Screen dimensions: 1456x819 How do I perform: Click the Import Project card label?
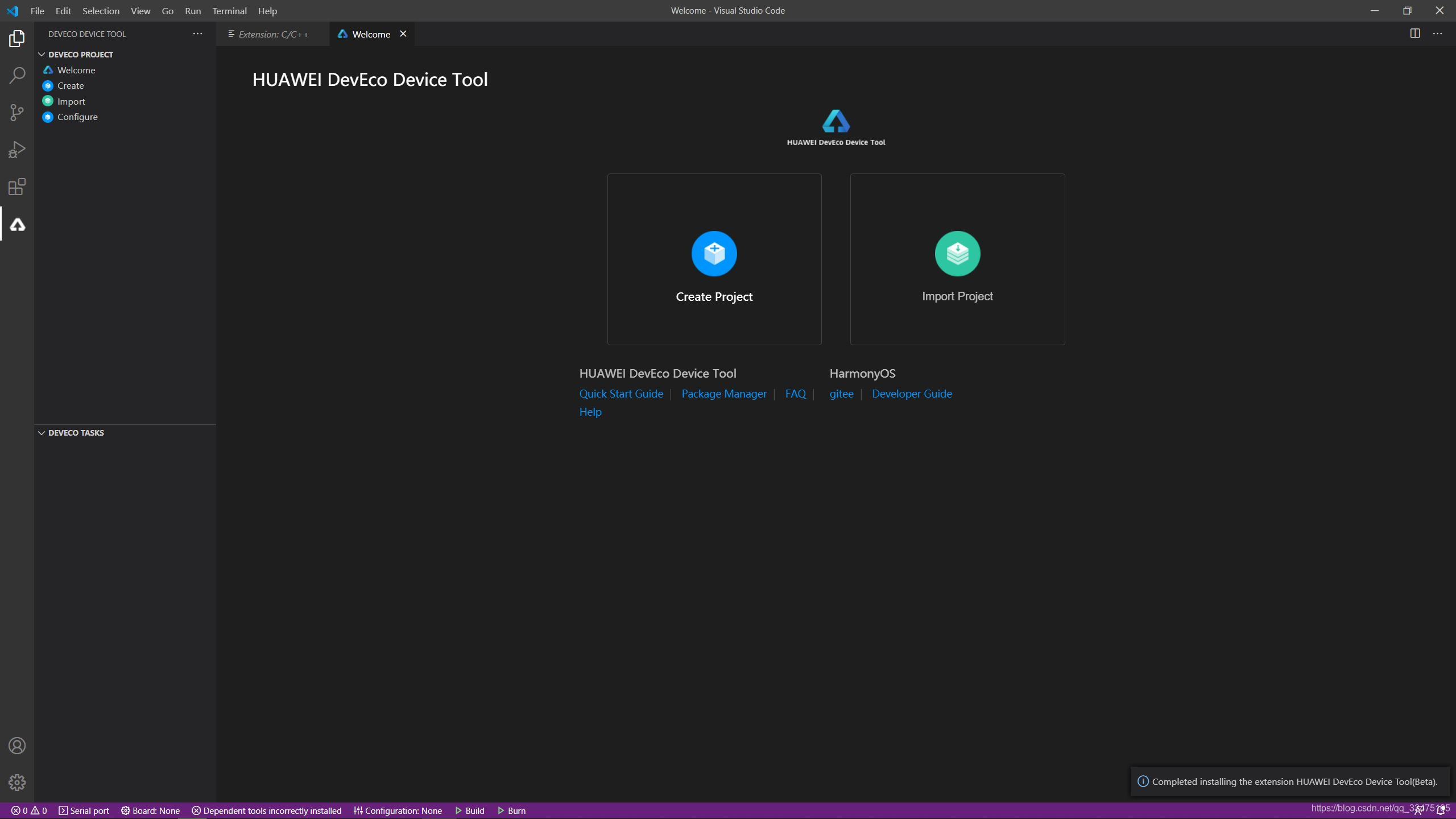pyautogui.click(x=957, y=296)
